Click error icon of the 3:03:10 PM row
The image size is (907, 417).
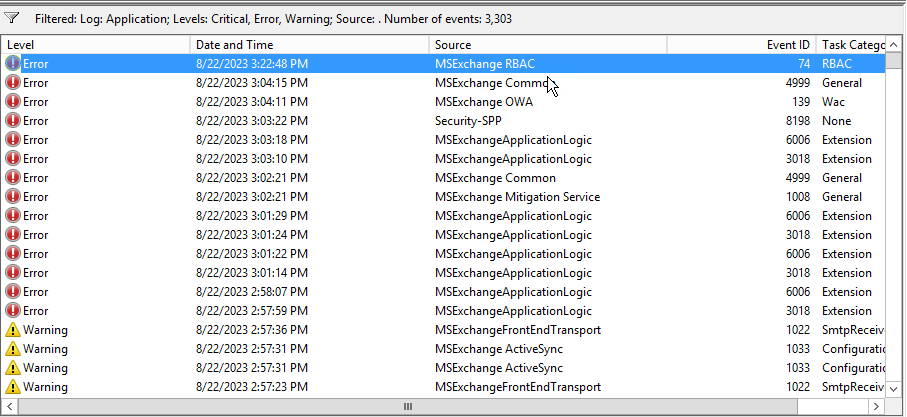tap(12, 159)
